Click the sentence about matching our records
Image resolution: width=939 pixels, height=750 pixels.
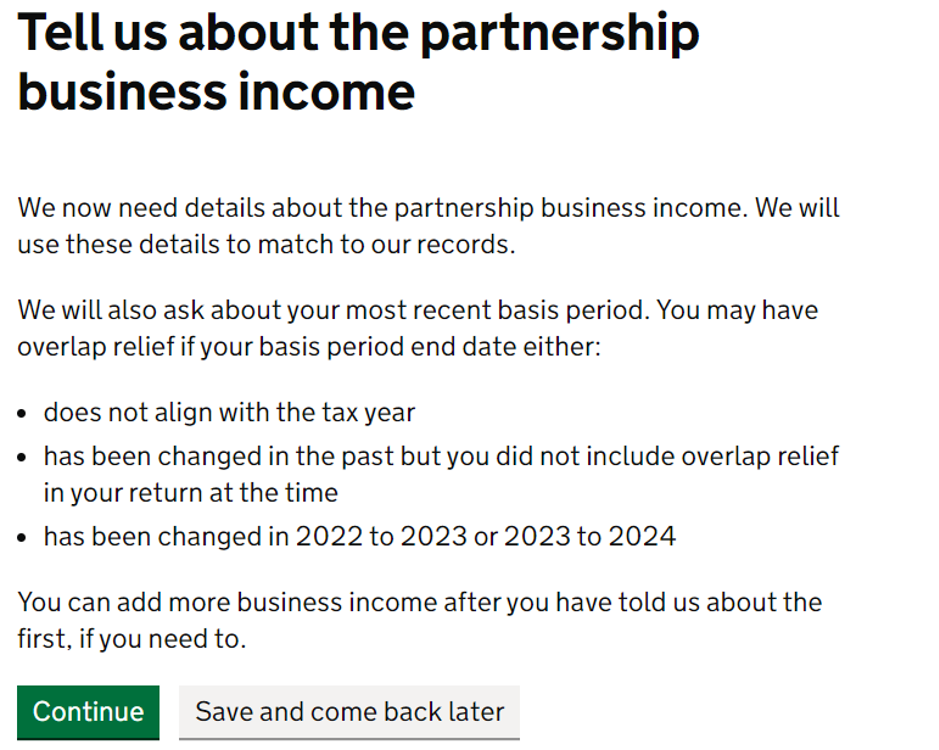[x=266, y=244]
